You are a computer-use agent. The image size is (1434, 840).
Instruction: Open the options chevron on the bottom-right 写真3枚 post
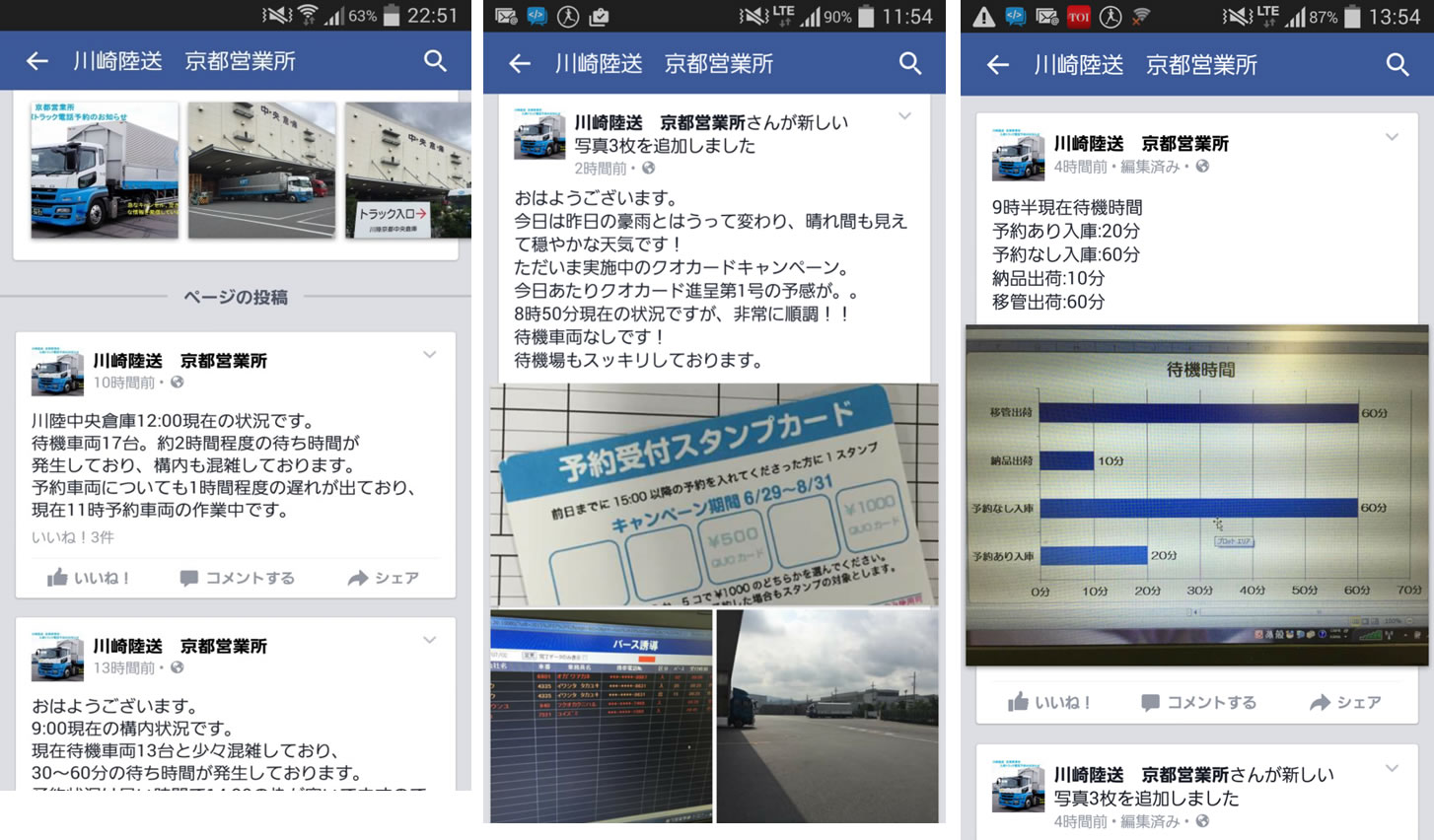pos(1392,768)
